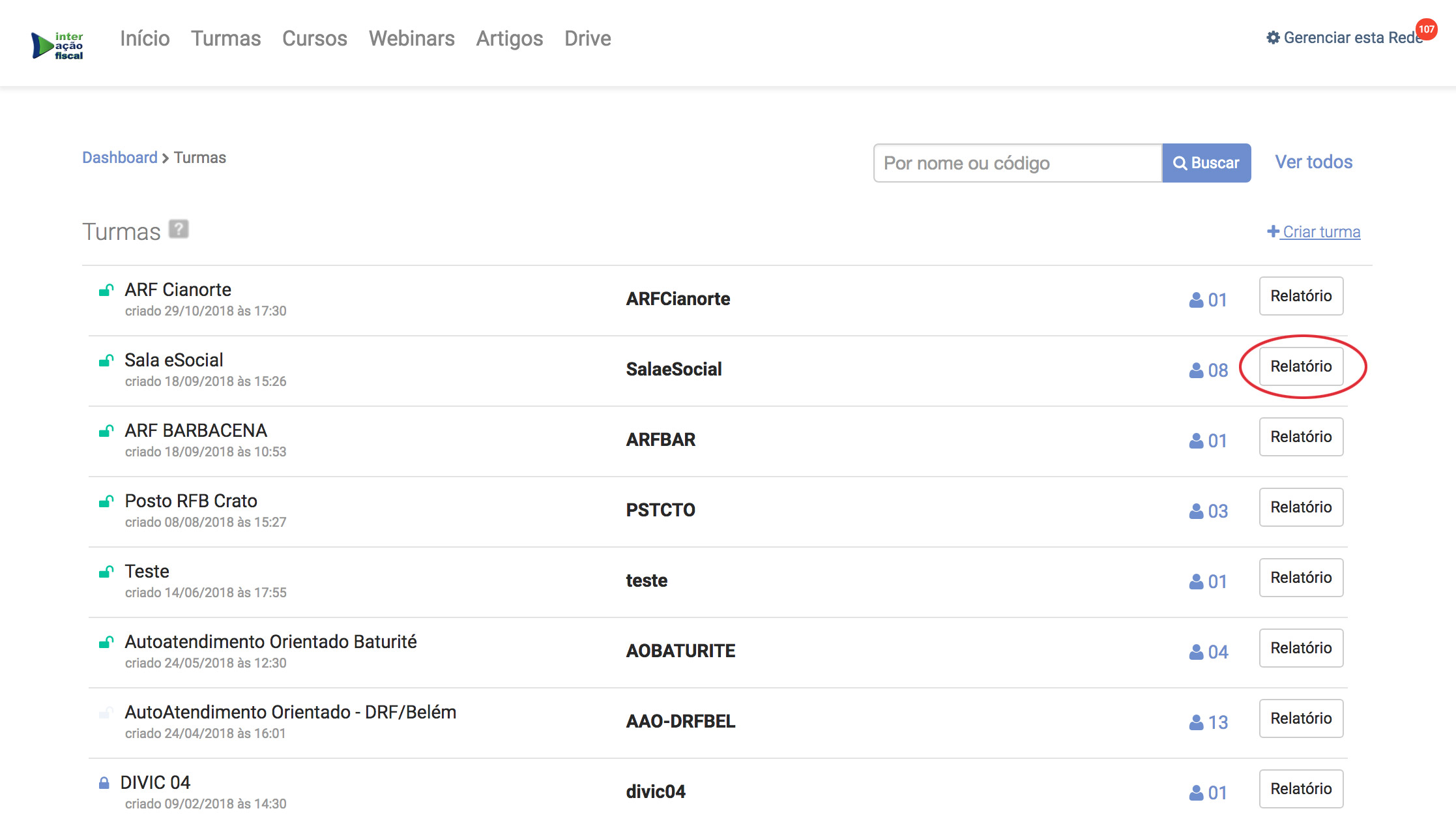
Task: Click the locked padlock icon beside DIVIC 04
Action: coord(104,782)
